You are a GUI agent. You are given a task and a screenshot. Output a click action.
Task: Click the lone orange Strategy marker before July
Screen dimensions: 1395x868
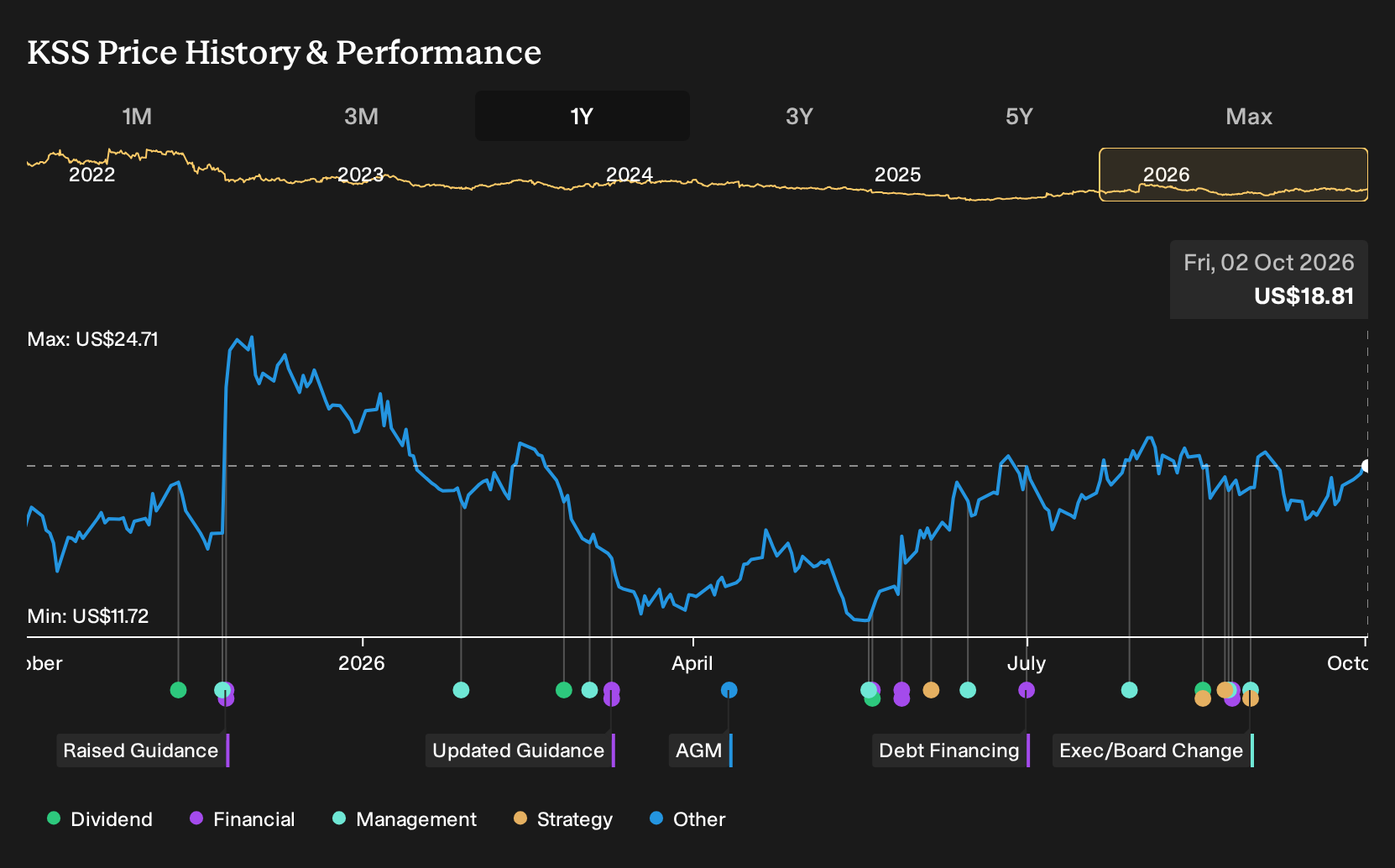tap(931, 690)
